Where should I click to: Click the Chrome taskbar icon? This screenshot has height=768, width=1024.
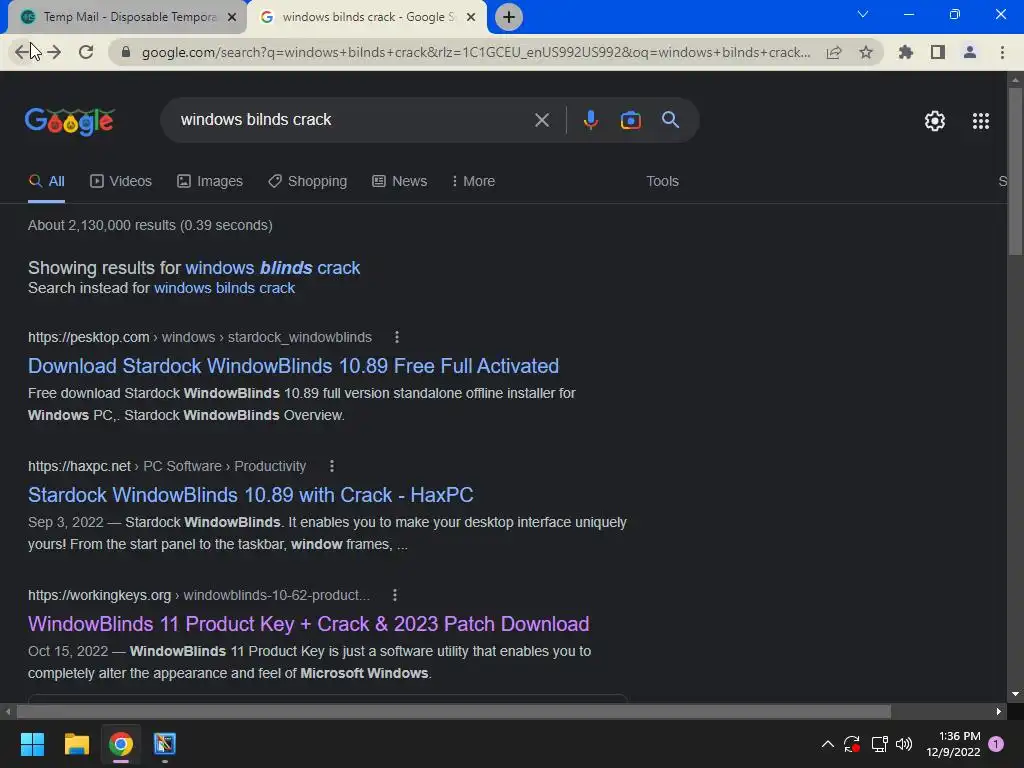[121, 744]
